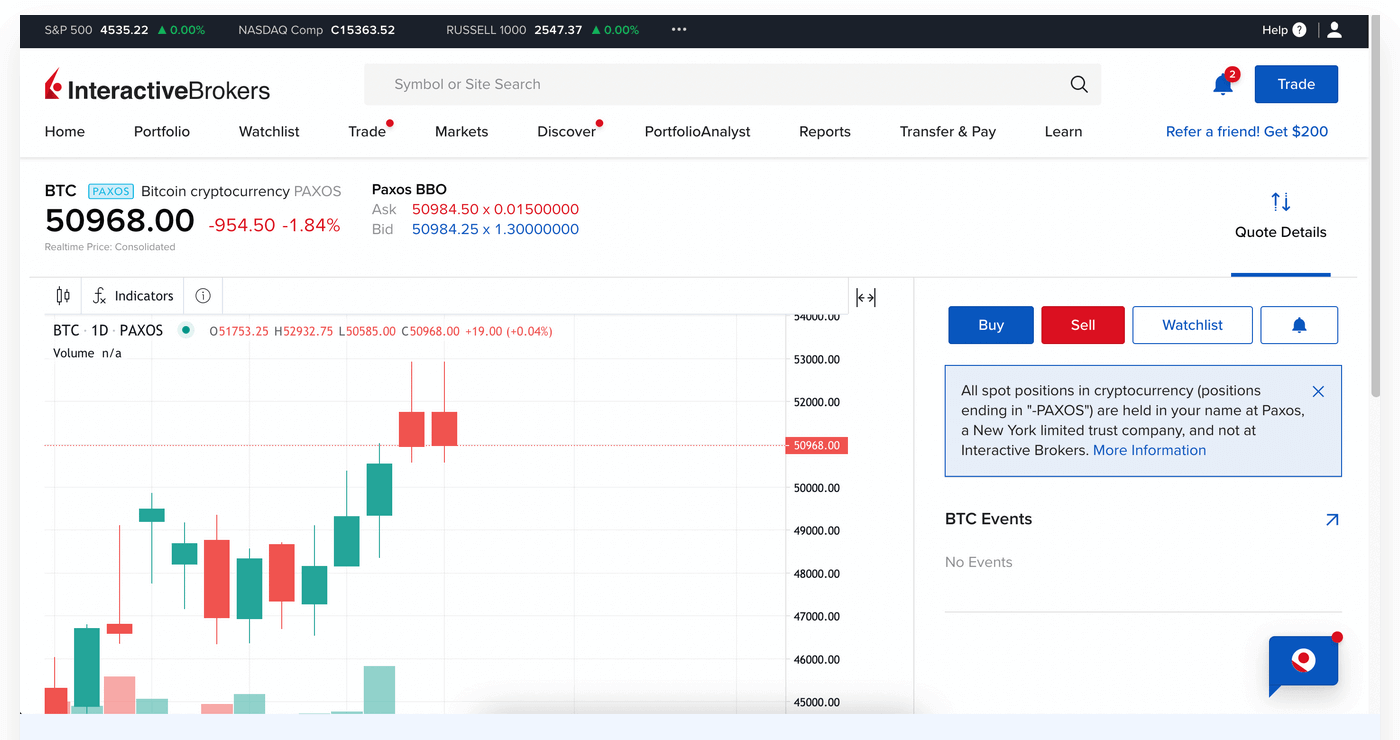Click the chart info icon

click(x=203, y=296)
